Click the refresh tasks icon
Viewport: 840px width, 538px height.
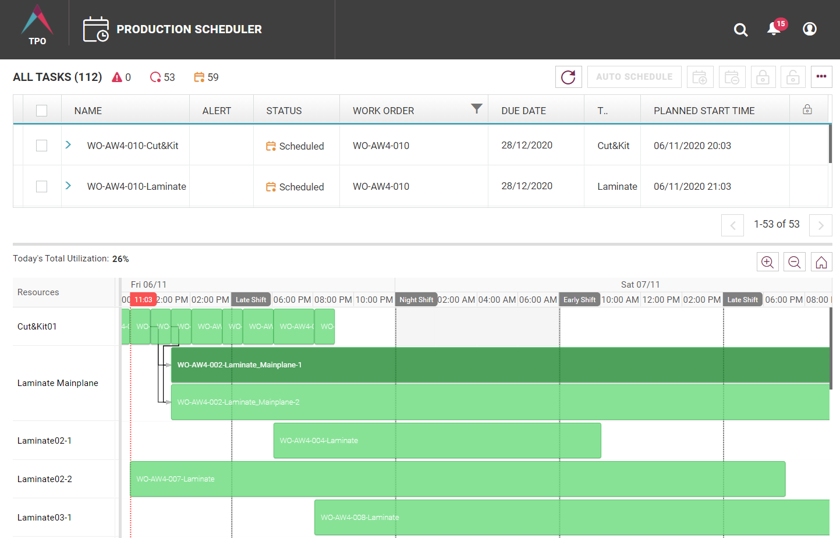pos(568,77)
